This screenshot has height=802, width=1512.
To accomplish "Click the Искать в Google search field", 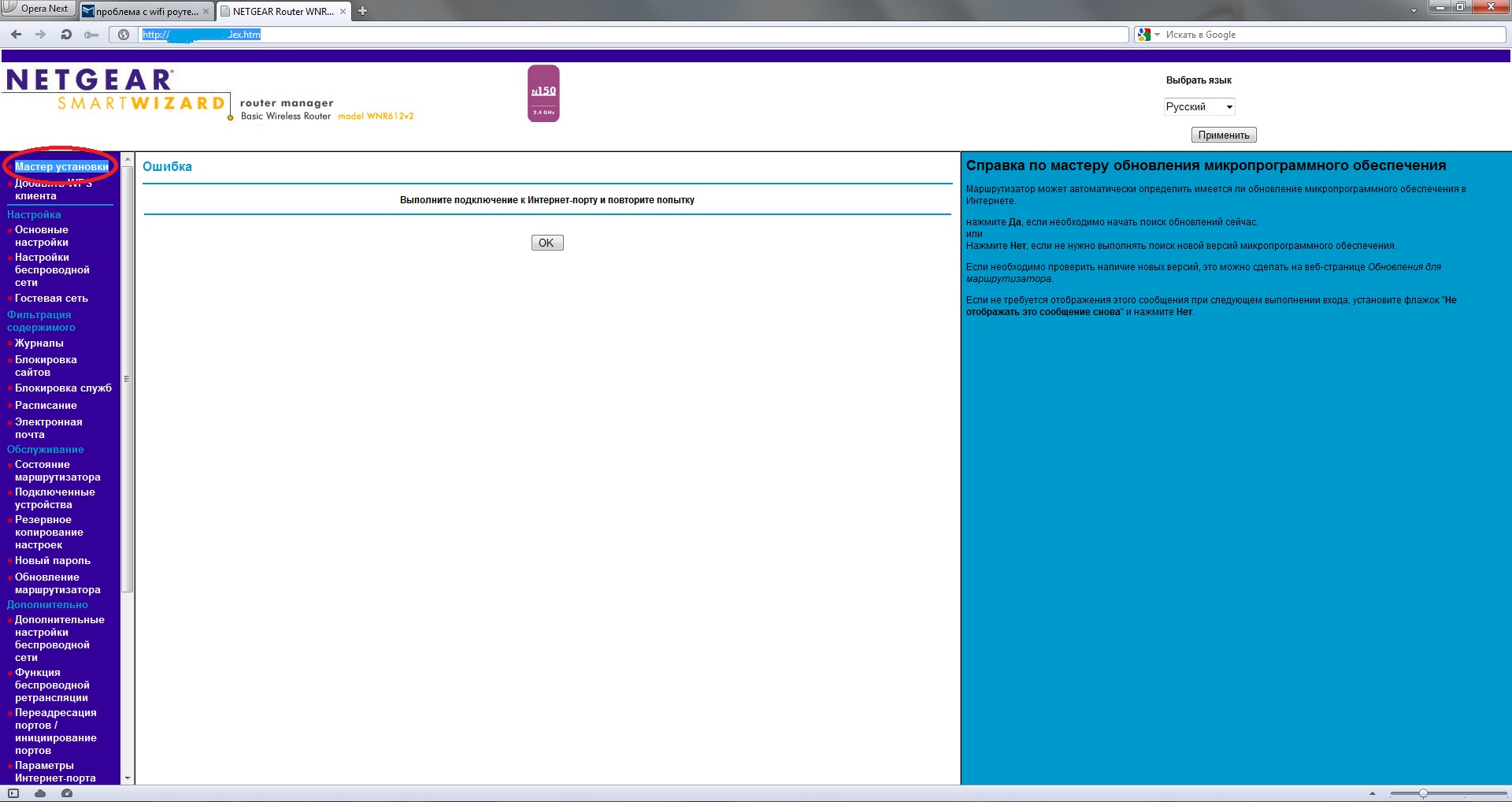I will point(1331,35).
